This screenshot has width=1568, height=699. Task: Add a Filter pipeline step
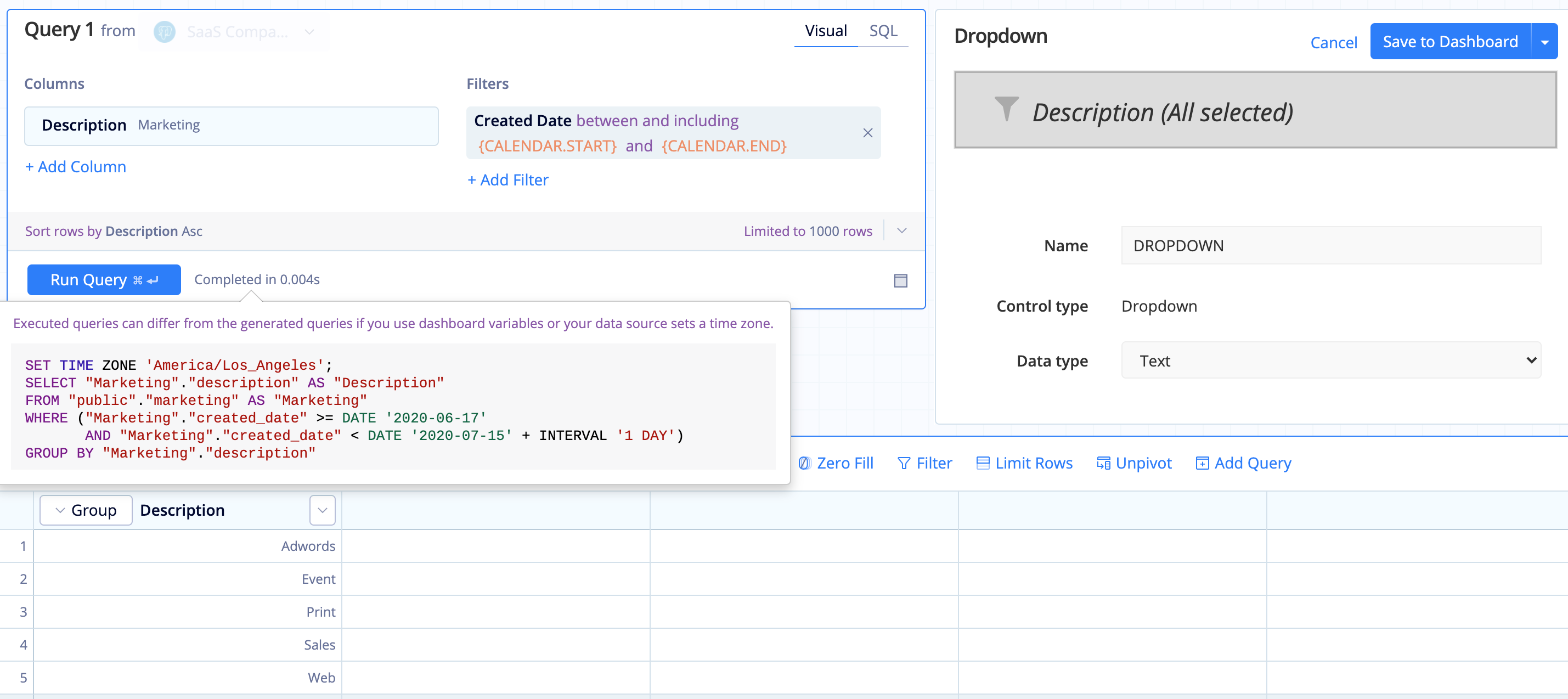coord(924,464)
